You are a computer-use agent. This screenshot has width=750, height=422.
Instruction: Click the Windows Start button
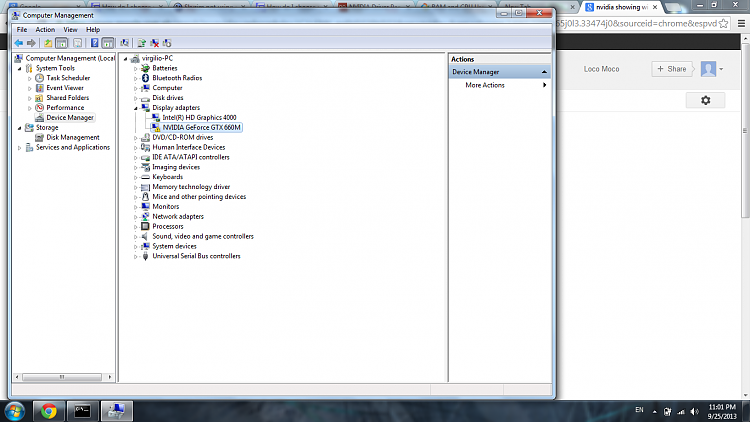point(15,411)
